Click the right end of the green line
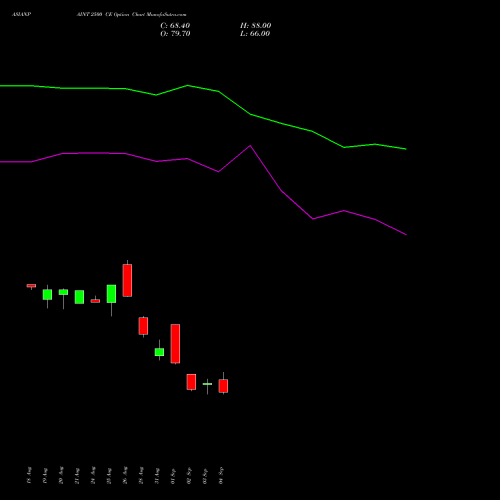Screen dimensions: 500x500 click(406, 149)
